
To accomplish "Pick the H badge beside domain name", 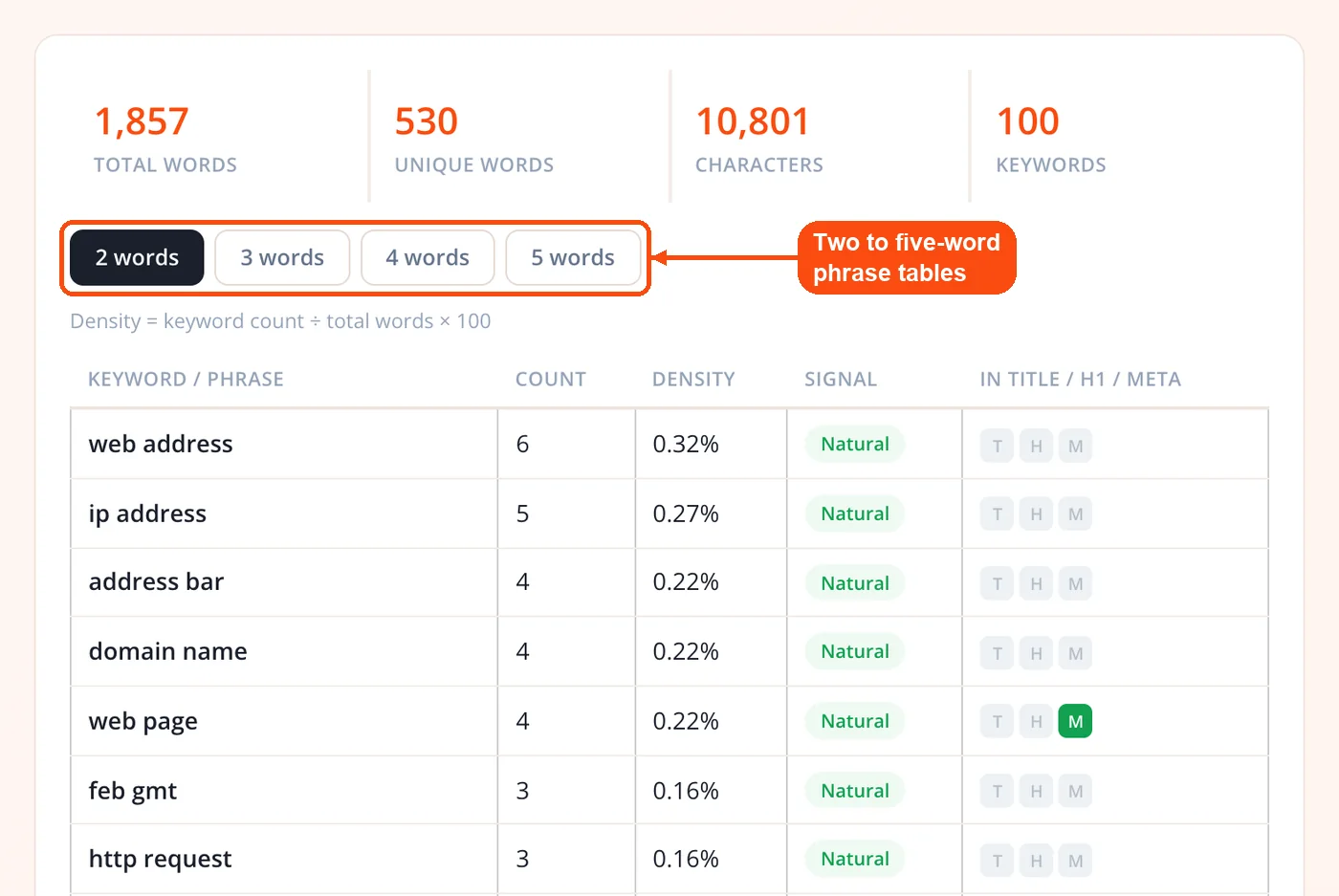I will [x=1036, y=653].
